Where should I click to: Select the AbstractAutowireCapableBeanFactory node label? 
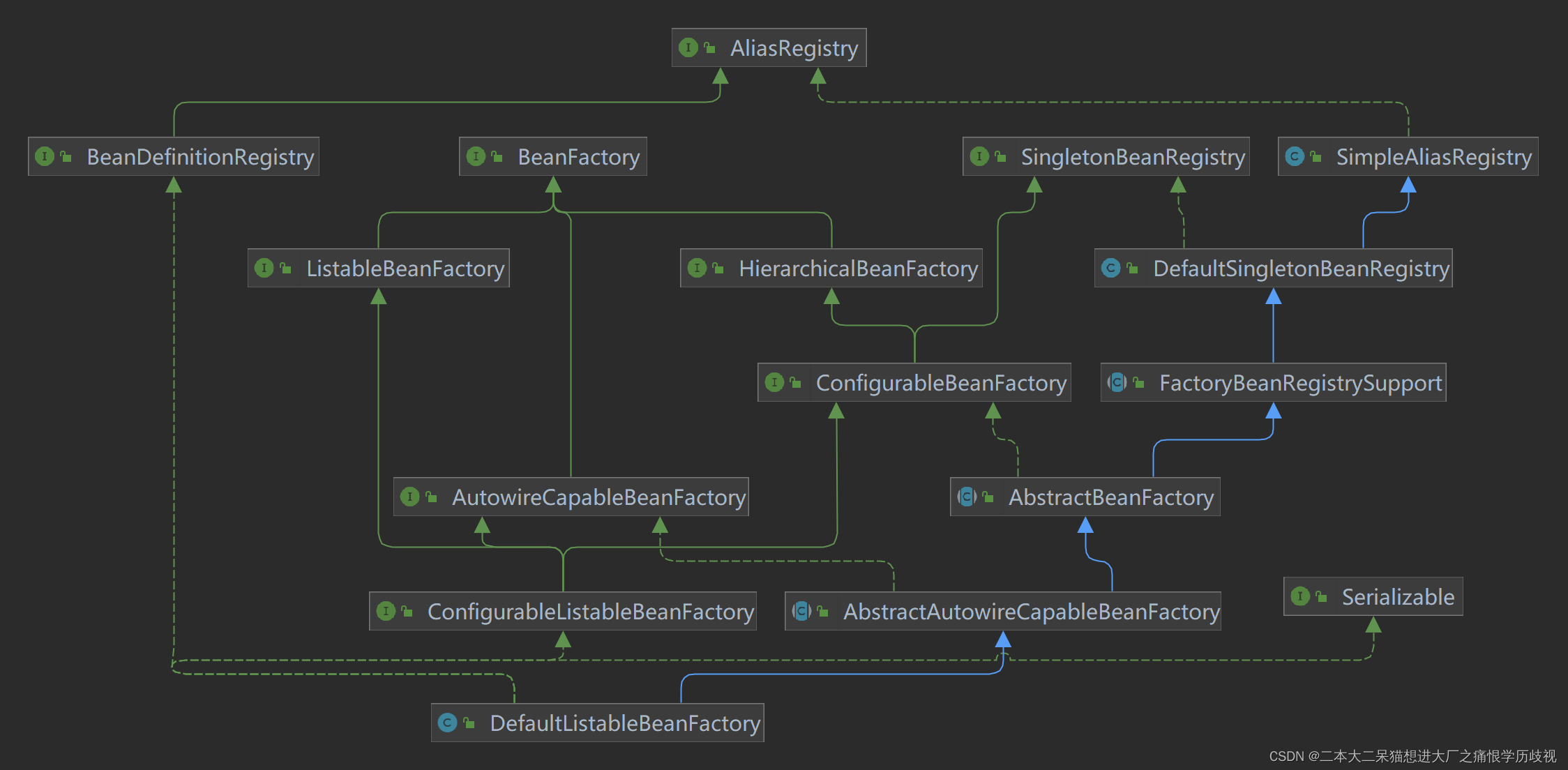[x=1032, y=612]
